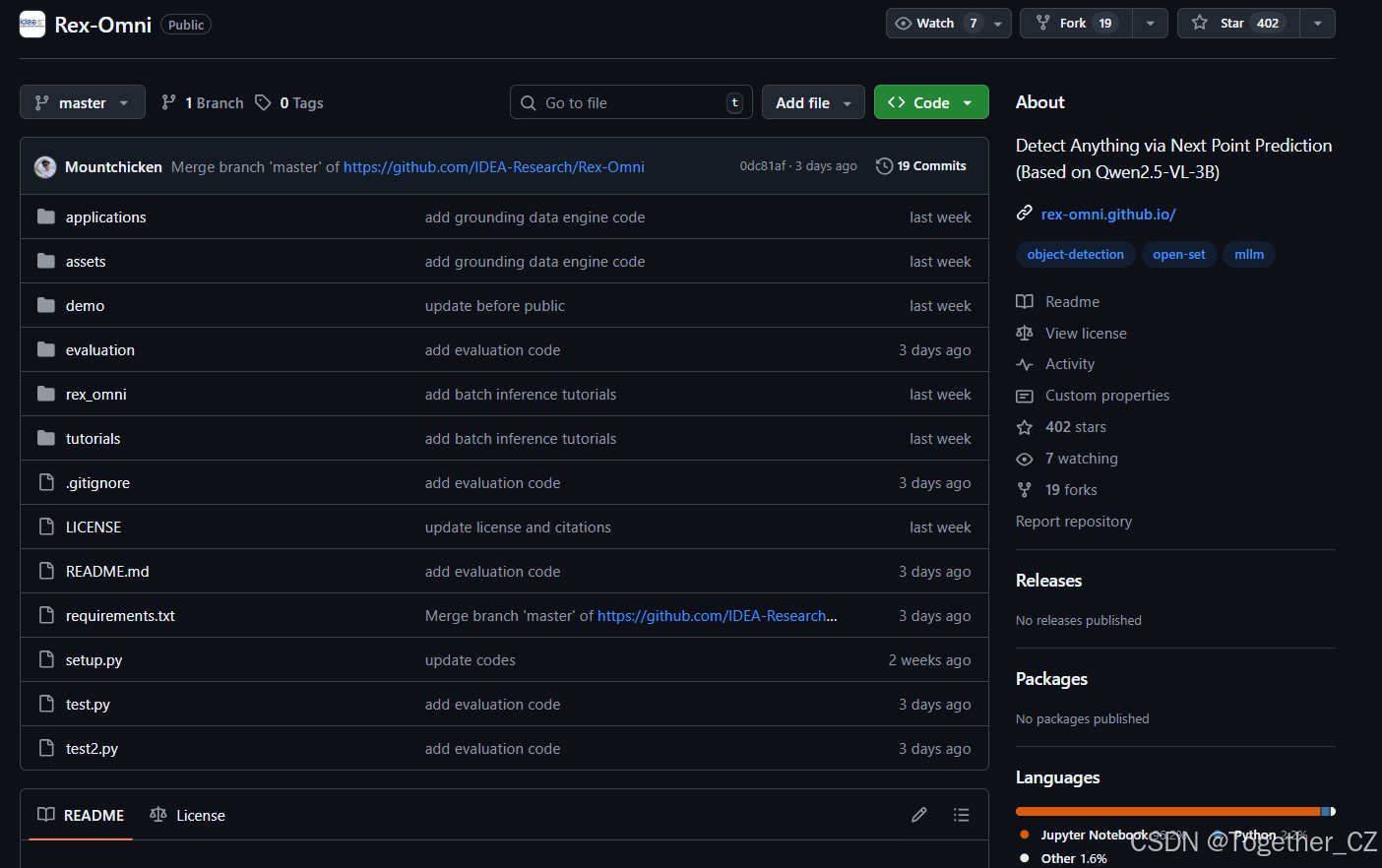The height and width of the screenshot is (868, 1382).
Task: Click the star icon beside 402 stars
Action: (1025, 427)
